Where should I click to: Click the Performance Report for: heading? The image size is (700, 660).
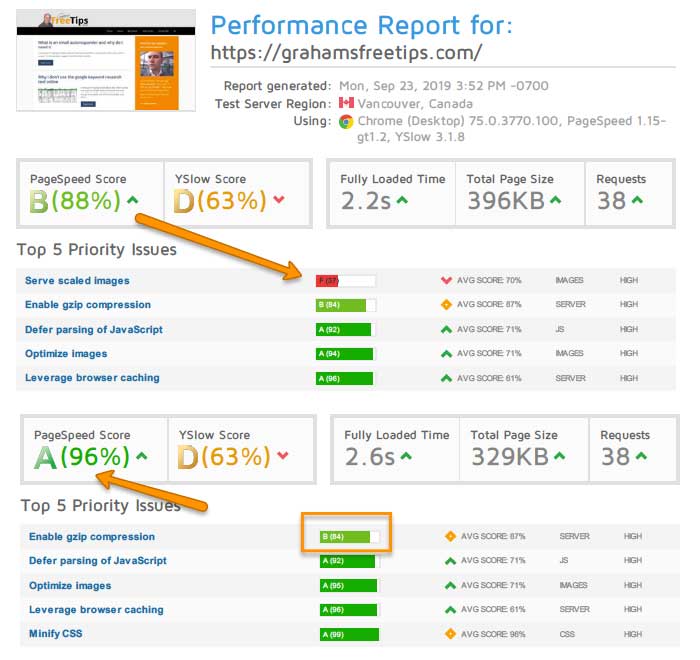(361, 25)
